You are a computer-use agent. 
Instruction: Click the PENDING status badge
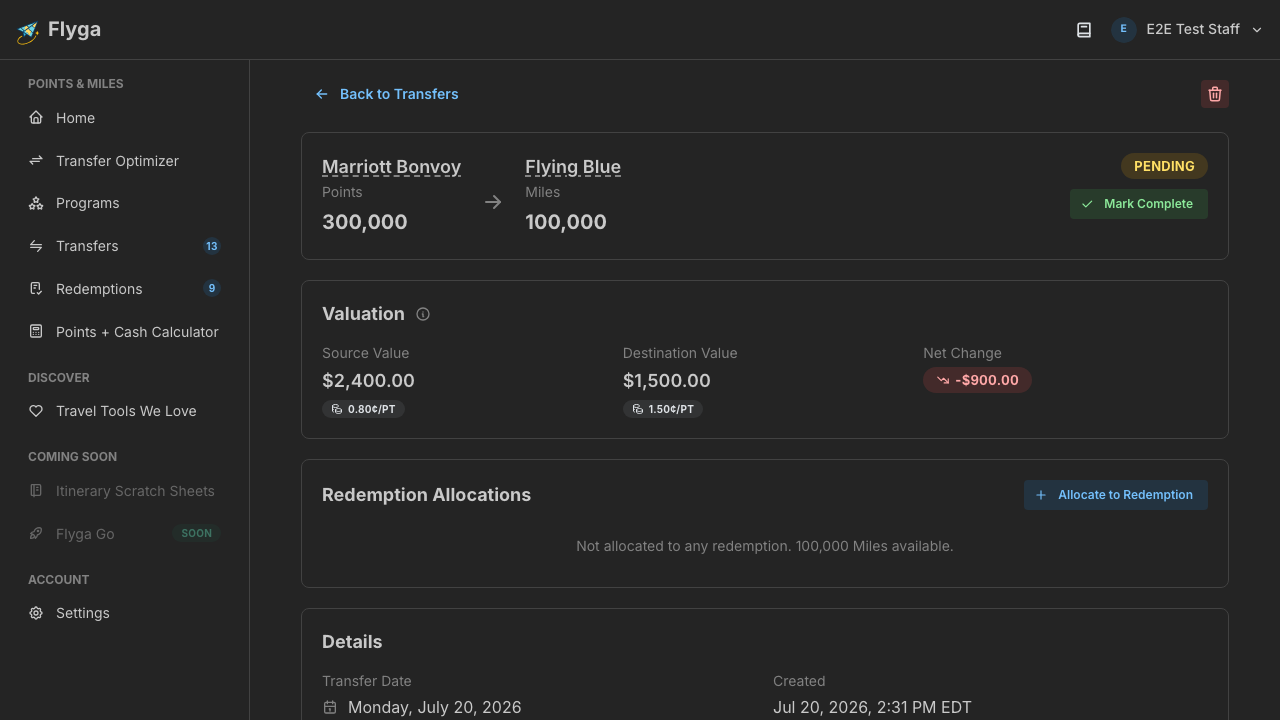pos(1164,166)
